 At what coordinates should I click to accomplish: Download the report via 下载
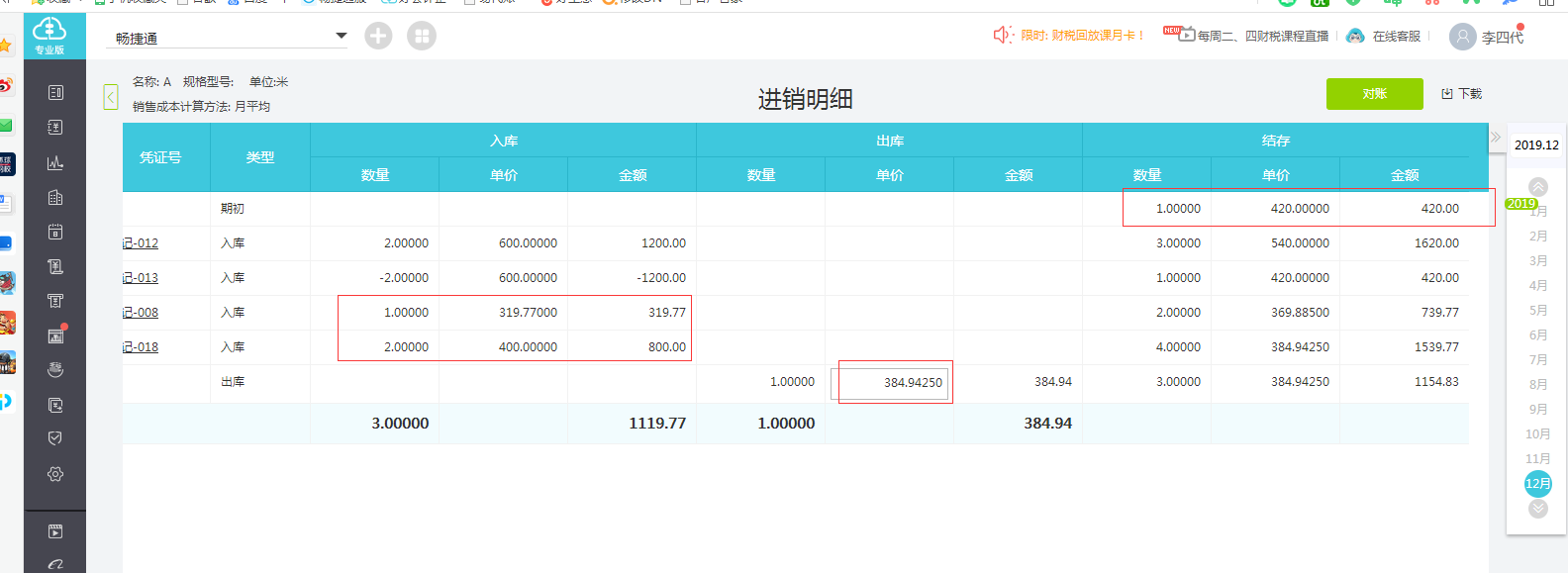tap(1462, 94)
